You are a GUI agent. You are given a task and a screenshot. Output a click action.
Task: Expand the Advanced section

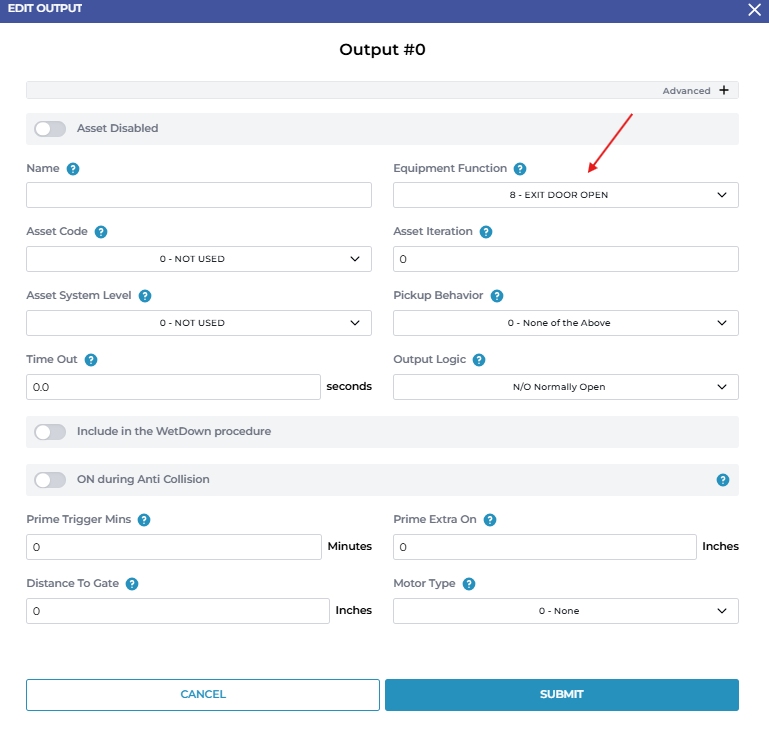click(x=723, y=90)
